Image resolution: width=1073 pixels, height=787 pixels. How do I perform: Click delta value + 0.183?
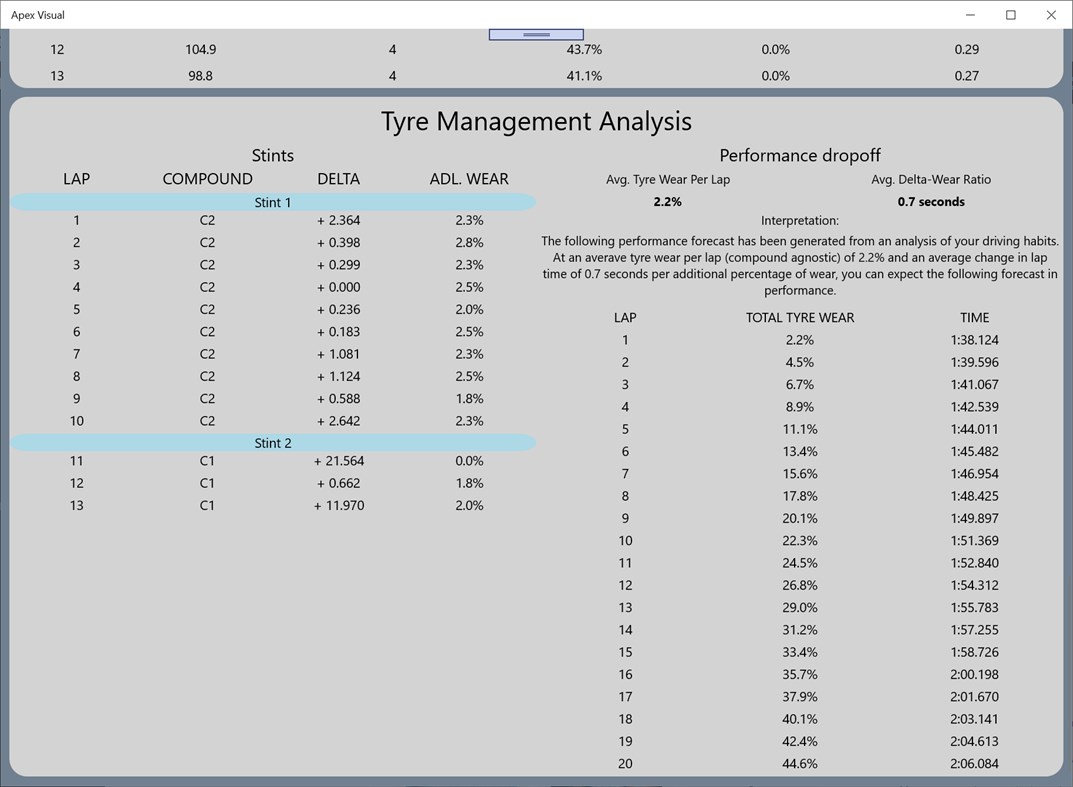(x=339, y=332)
